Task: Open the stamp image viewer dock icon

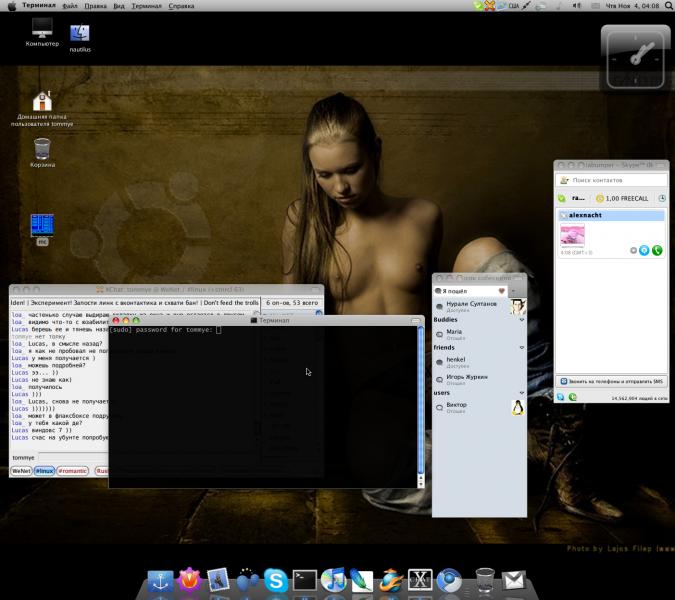Action: point(218,580)
